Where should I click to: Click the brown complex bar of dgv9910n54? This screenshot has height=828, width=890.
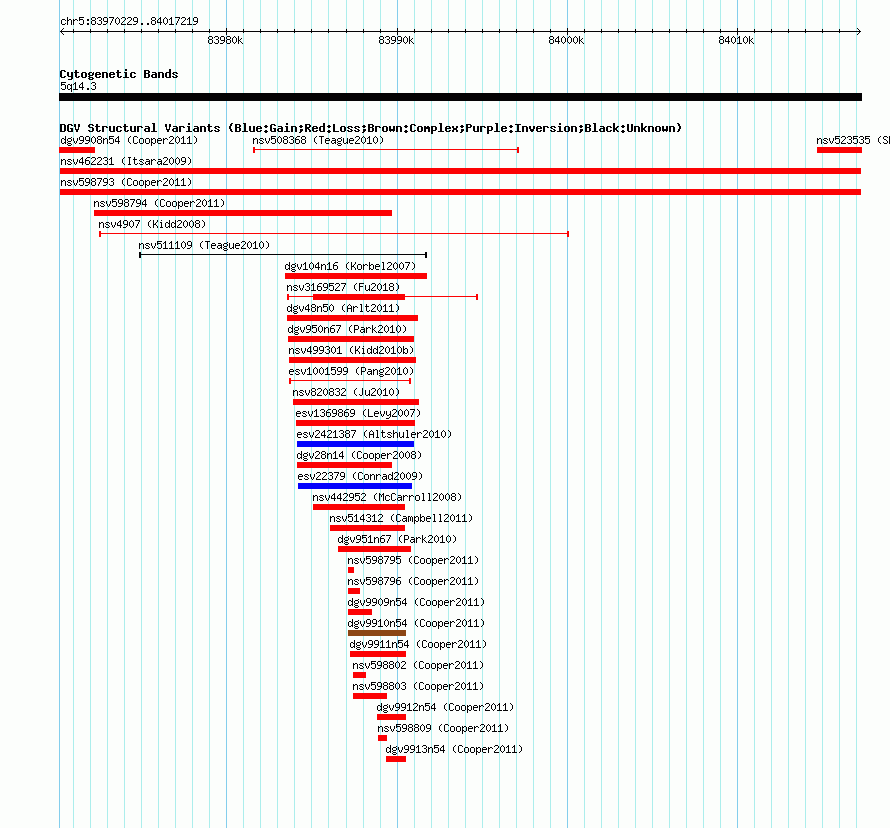(377, 633)
